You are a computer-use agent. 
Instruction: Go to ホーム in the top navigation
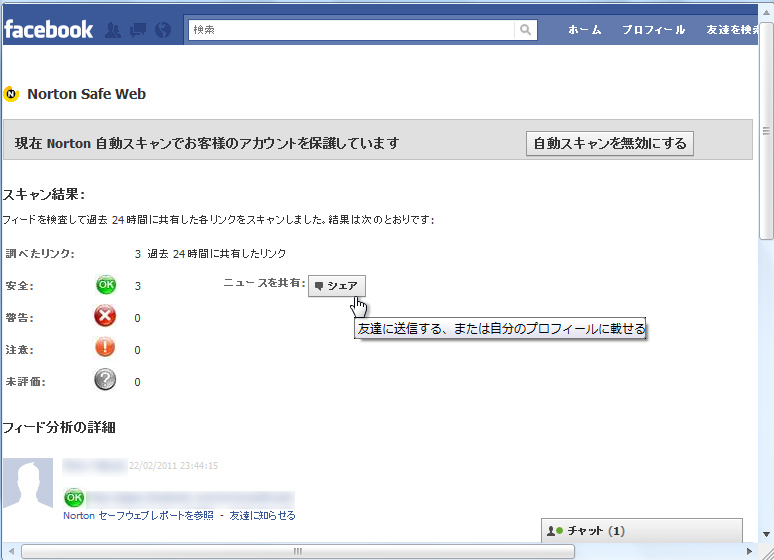pyautogui.click(x=584, y=30)
